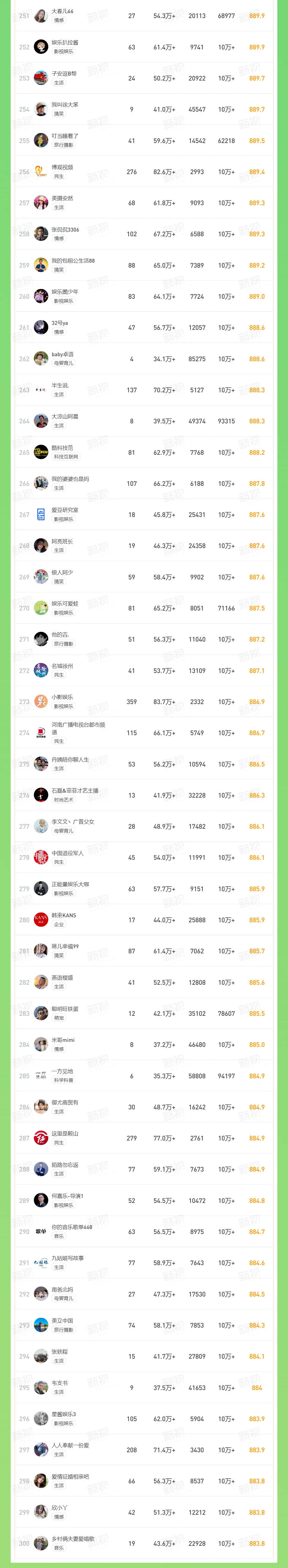Open the 河南广播电视台都市频道 avatar
288x1568 pixels.
[41, 733]
